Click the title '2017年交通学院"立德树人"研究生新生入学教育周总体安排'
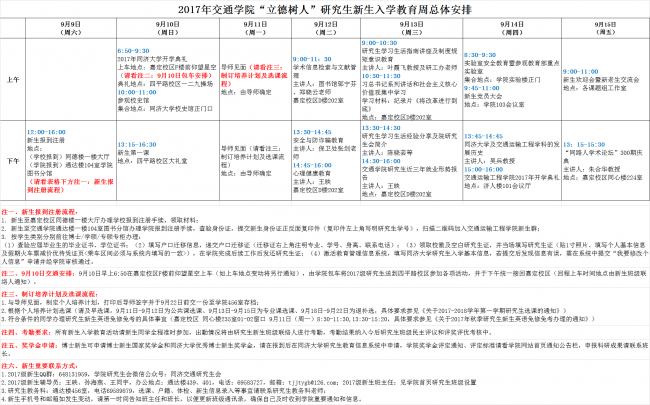This screenshot has height=405, width=650. pos(325,10)
